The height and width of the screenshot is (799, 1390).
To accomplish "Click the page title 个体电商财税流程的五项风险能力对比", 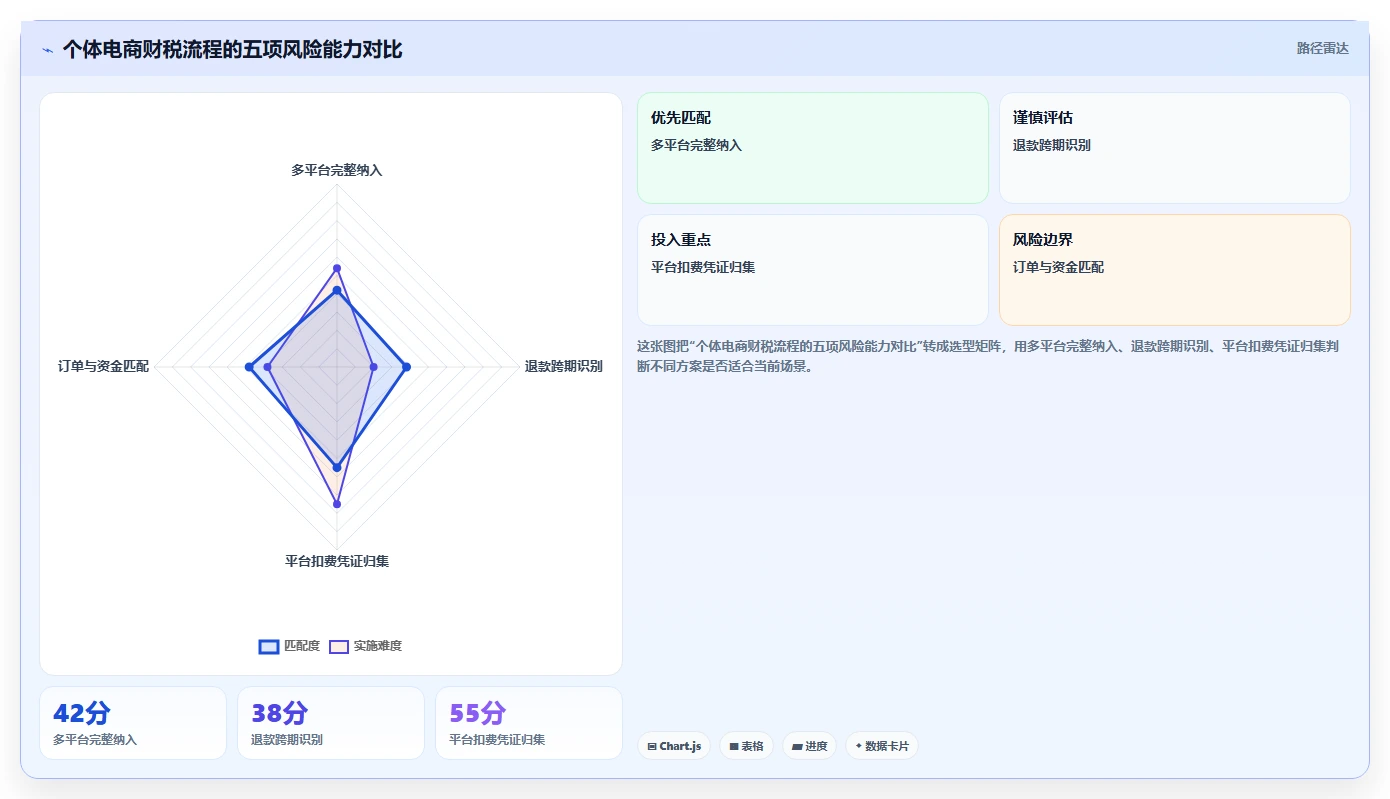I will 232,50.
